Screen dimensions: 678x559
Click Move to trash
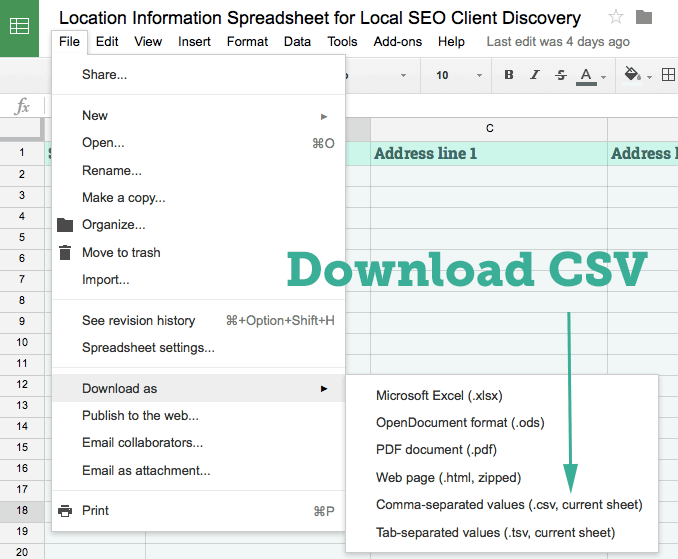coord(121,253)
